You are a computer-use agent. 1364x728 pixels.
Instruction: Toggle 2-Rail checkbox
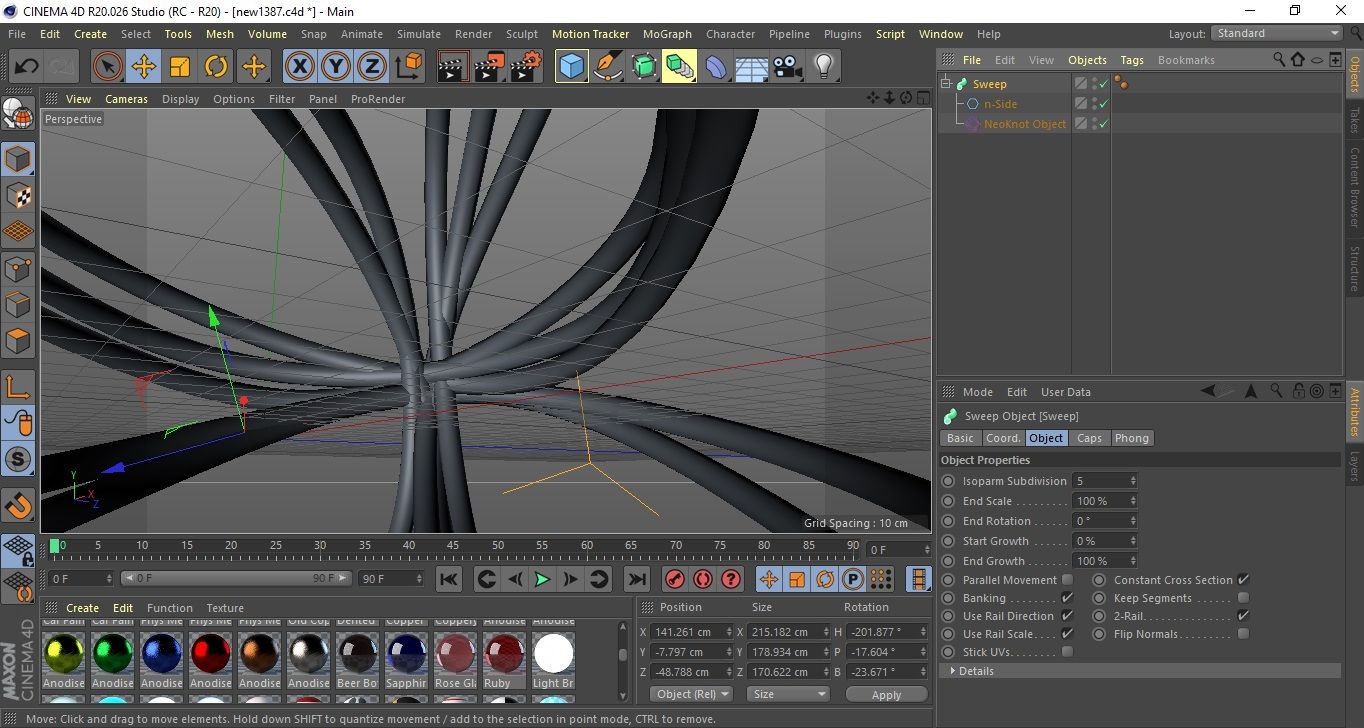point(1243,616)
